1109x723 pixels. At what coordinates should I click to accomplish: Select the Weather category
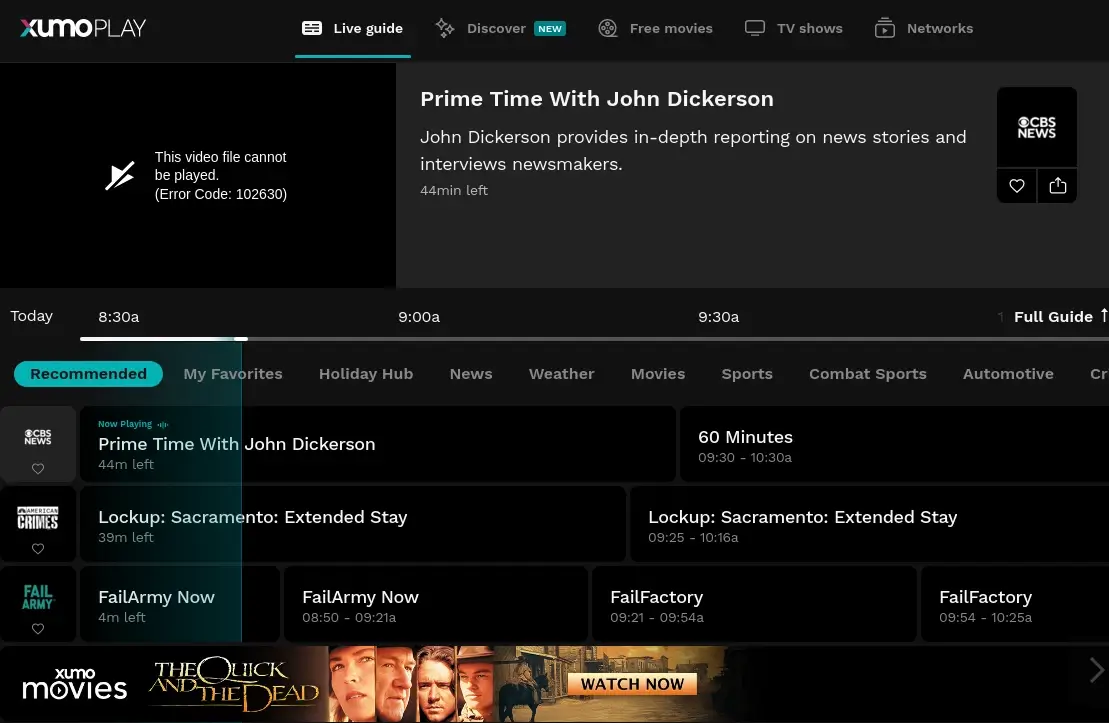[562, 374]
